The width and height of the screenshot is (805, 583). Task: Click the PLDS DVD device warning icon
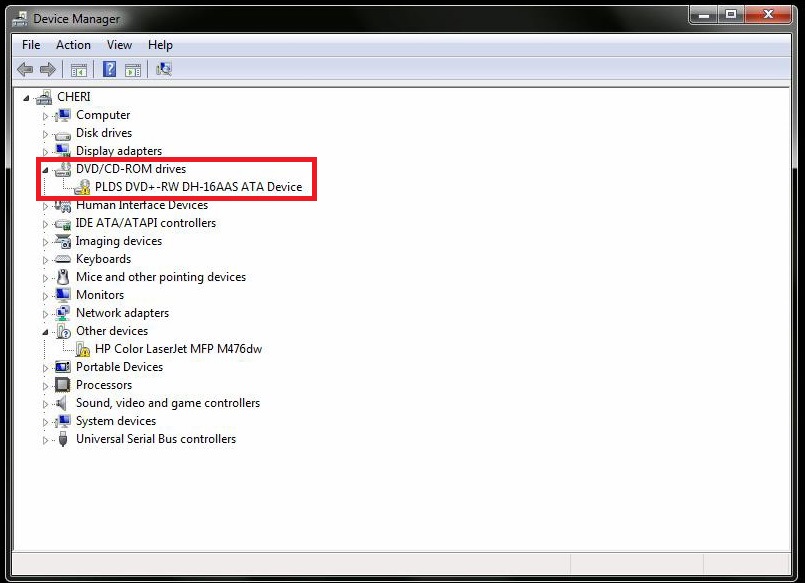(82, 187)
